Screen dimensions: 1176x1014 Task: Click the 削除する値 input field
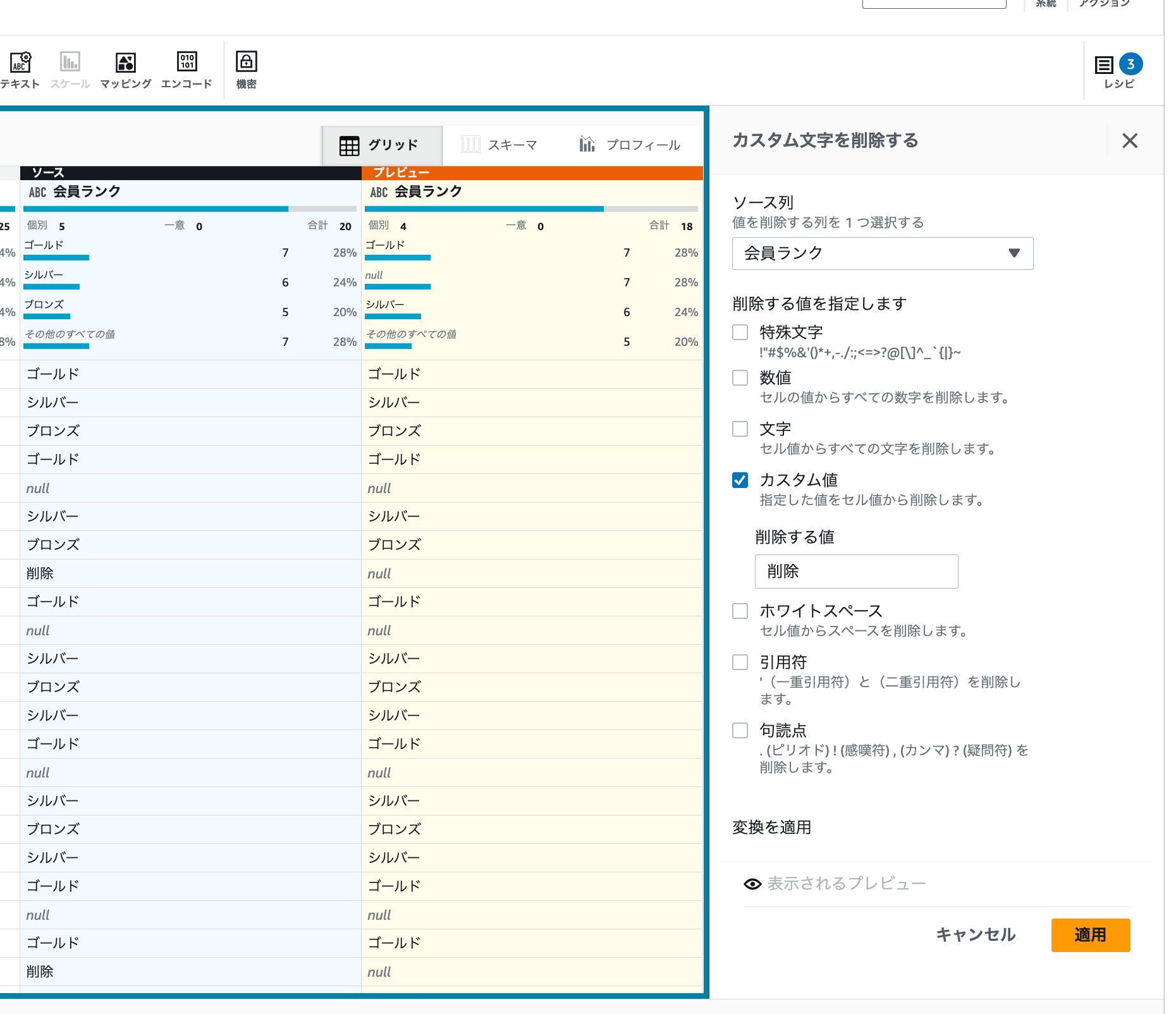[x=856, y=571]
